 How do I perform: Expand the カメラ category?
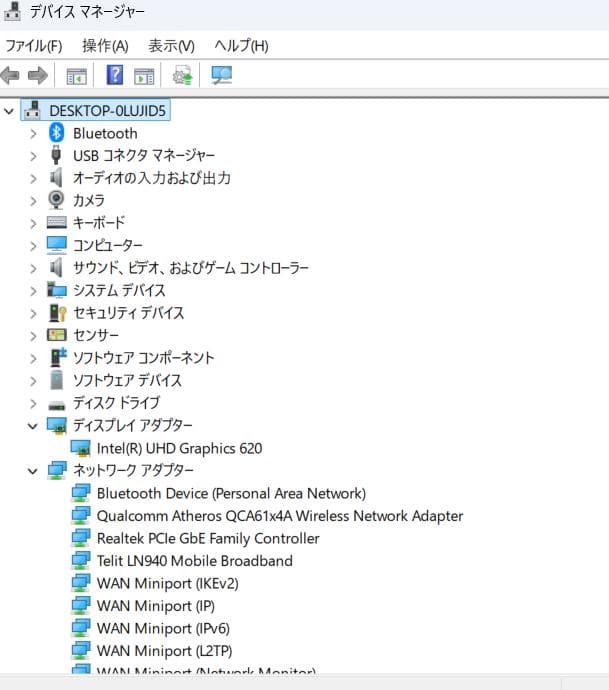[33, 201]
